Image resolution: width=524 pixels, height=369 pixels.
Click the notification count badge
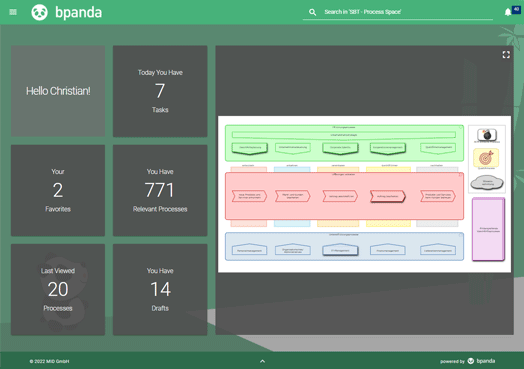coord(516,9)
